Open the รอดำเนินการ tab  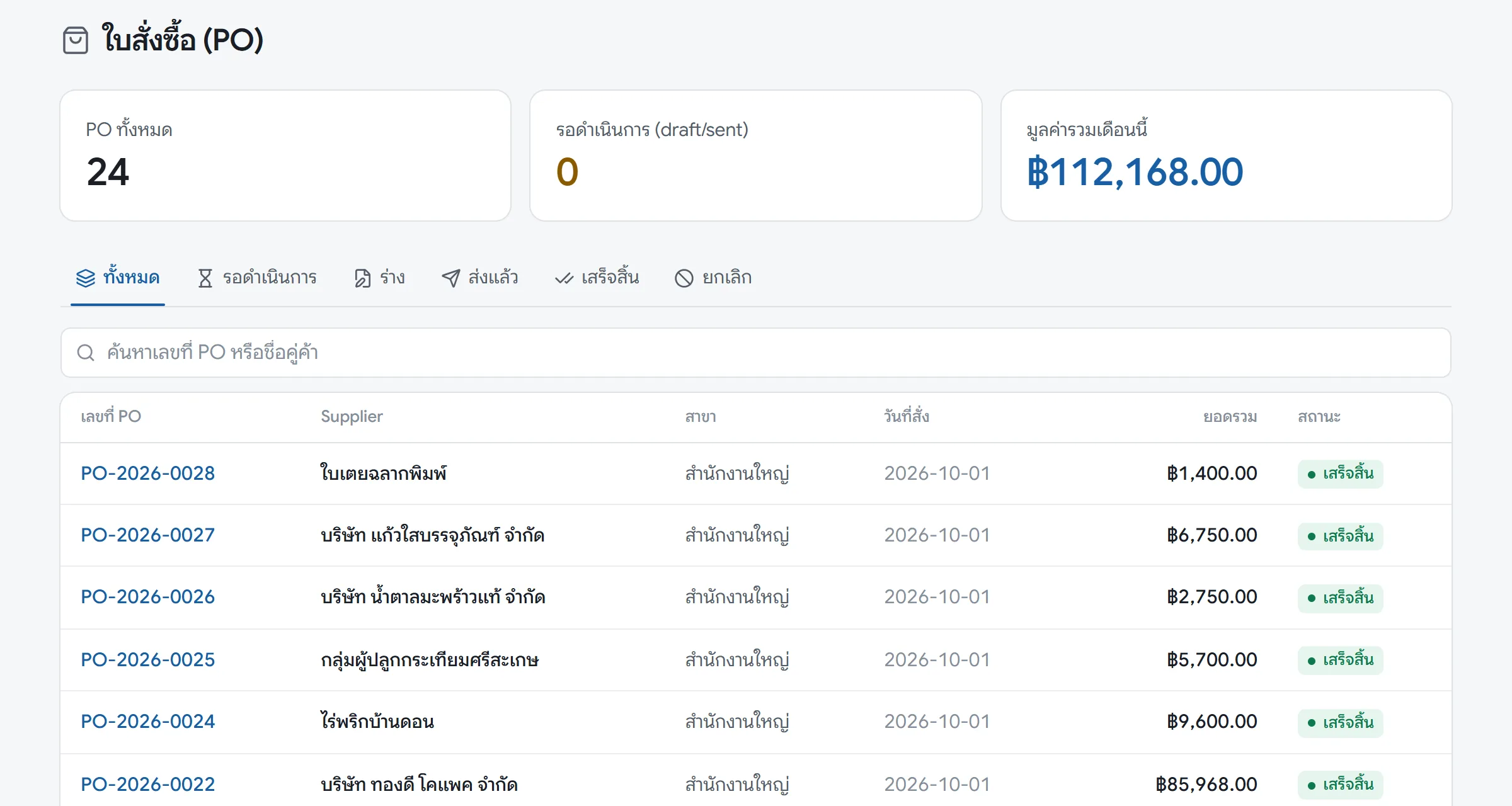pos(258,278)
